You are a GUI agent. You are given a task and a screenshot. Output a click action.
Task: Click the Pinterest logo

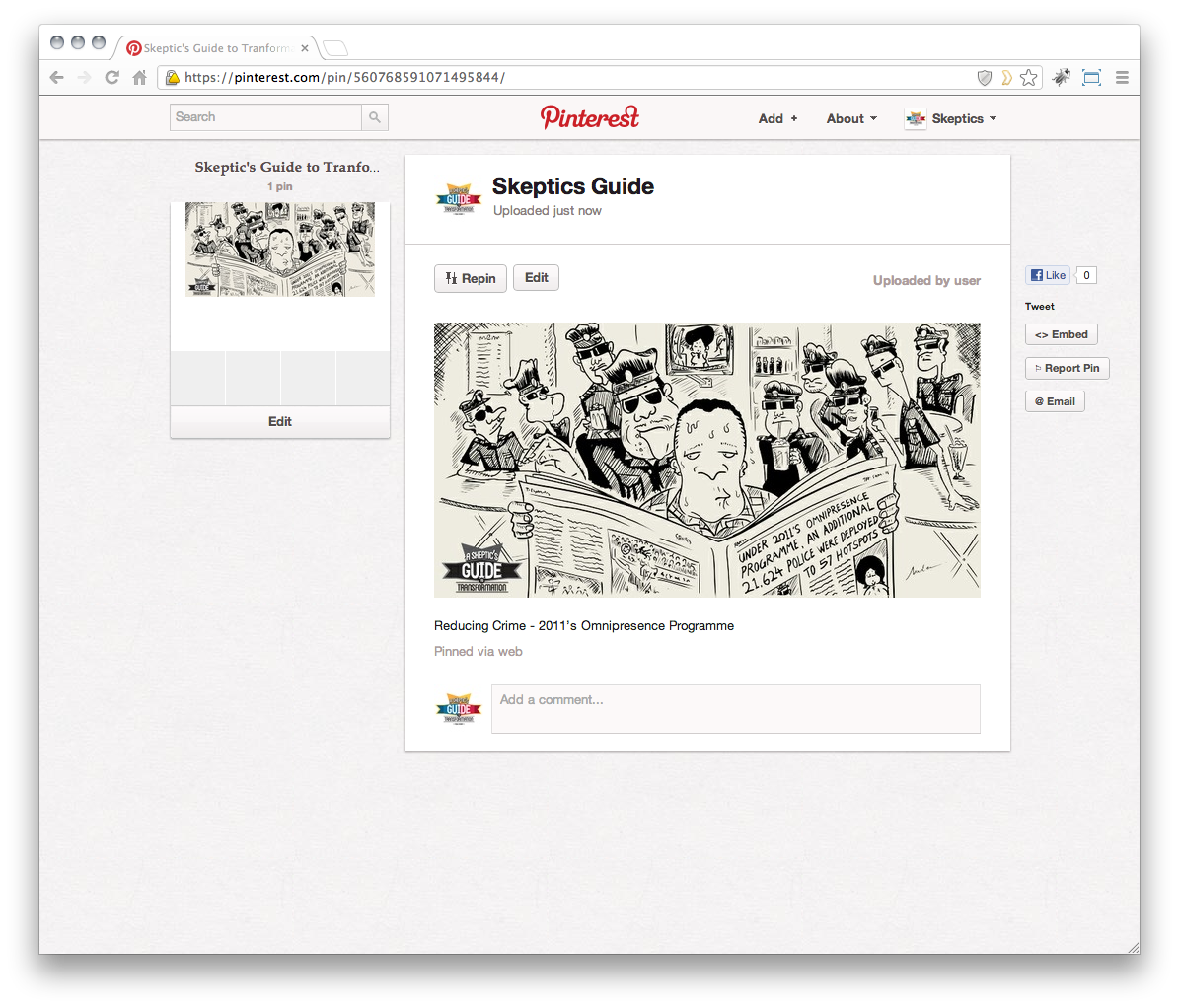coord(590,117)
